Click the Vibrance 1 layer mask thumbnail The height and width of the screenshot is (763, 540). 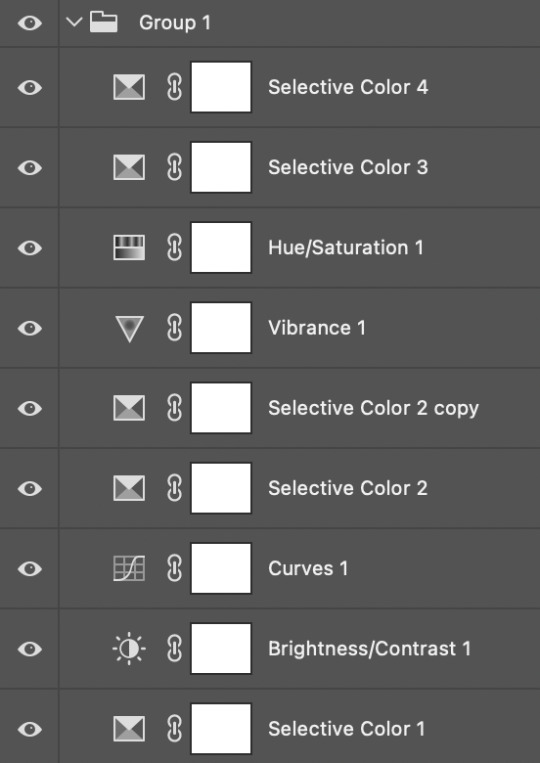pos(221,328)
